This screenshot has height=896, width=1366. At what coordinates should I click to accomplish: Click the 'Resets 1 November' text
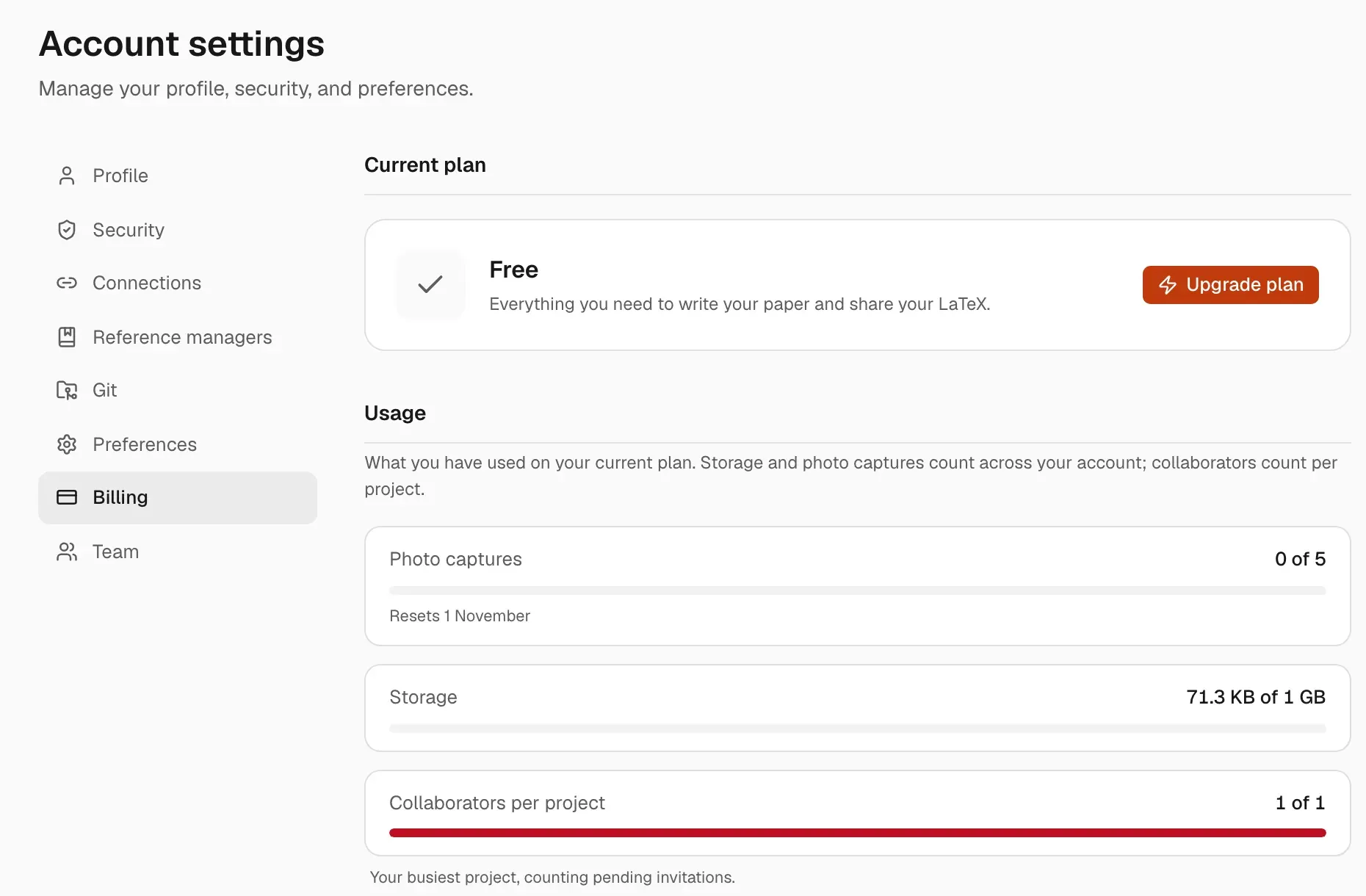(460, 616)
